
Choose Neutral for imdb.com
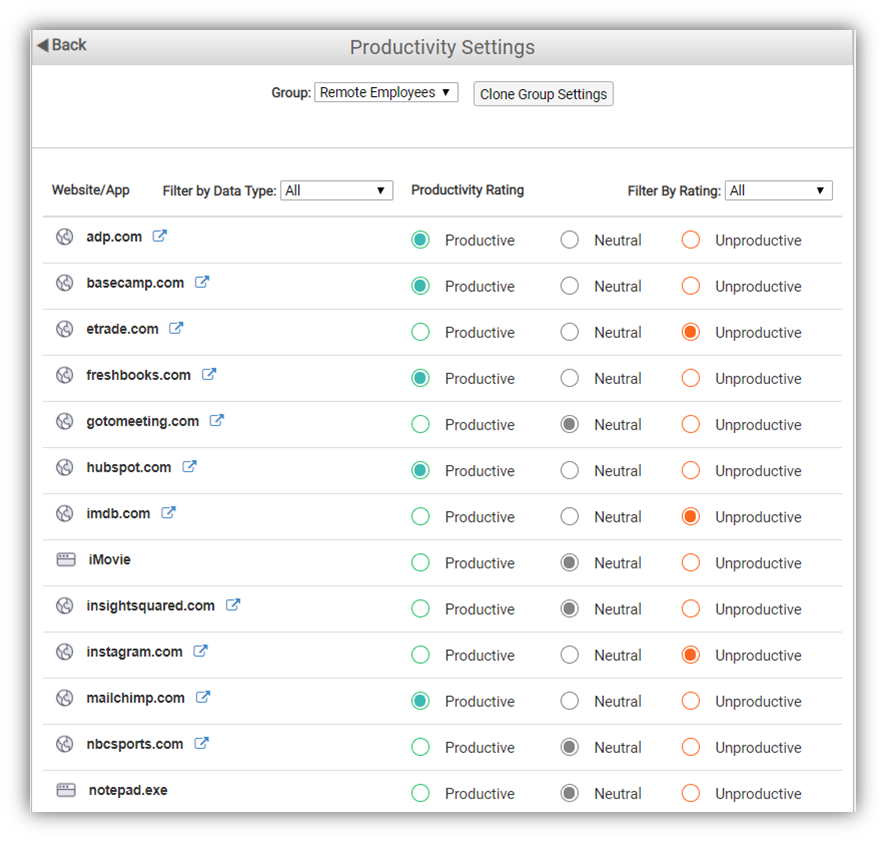click(x=570, y=517)
